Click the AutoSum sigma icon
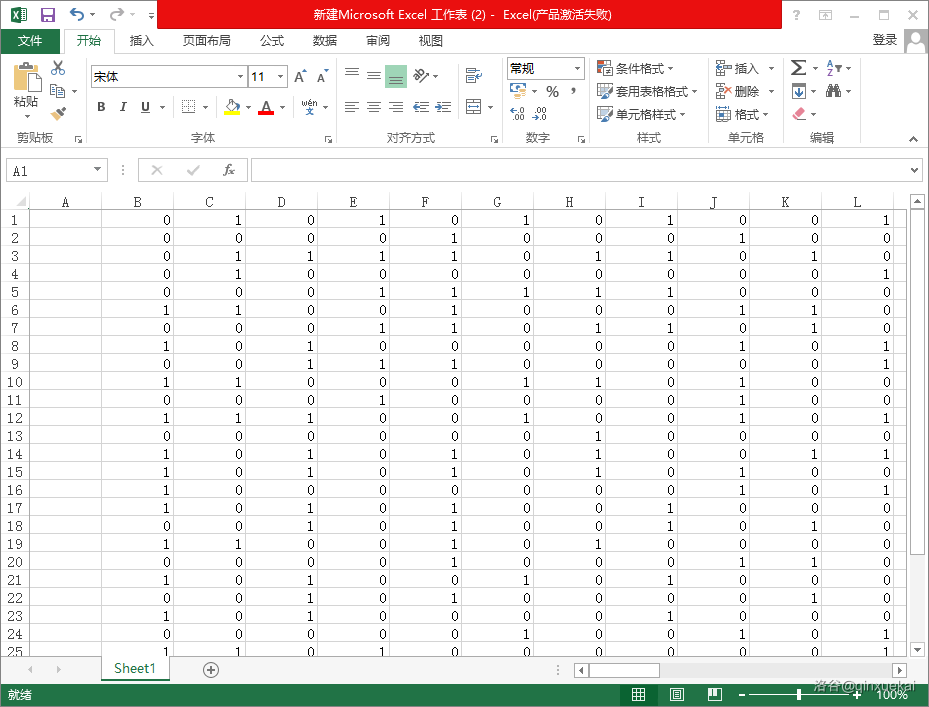929x707 pixels. coord(798,68)
